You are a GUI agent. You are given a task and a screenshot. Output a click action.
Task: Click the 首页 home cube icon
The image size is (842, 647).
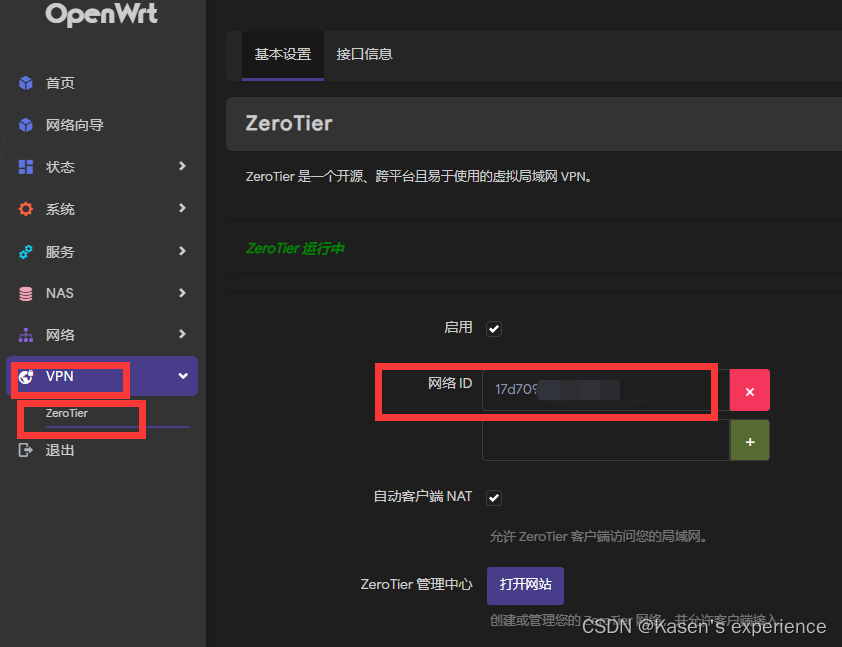click(25, 83)
